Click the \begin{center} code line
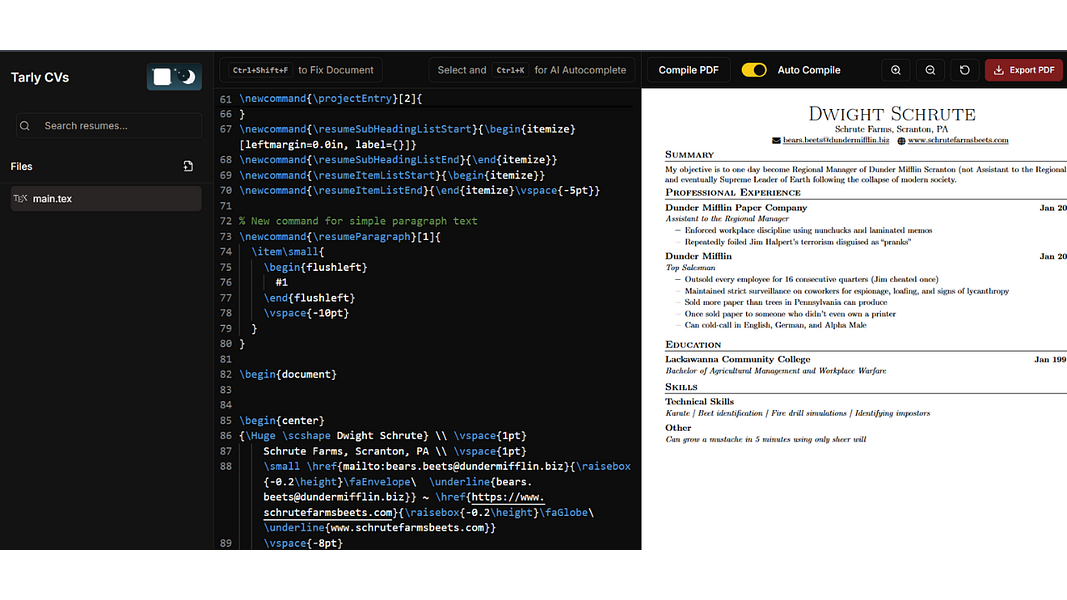 pyautogui.click(x=282, y=420)
